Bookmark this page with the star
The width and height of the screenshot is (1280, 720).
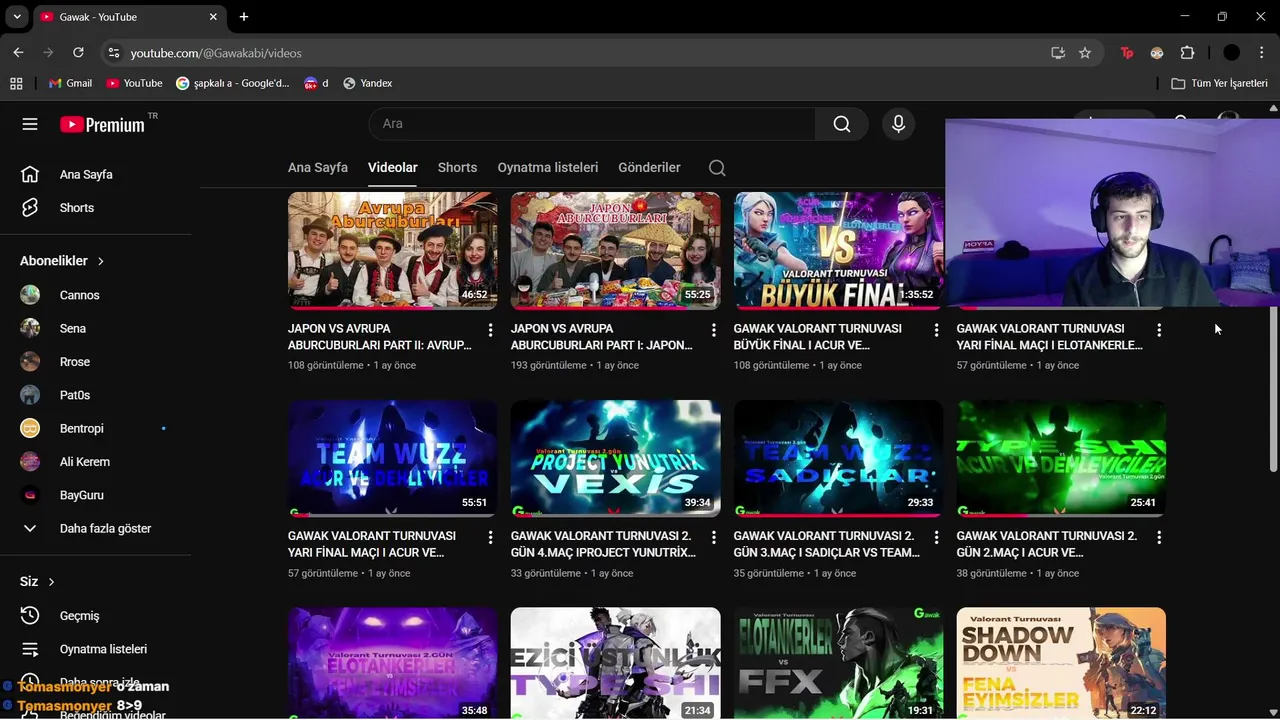(x=1085, y=53)
